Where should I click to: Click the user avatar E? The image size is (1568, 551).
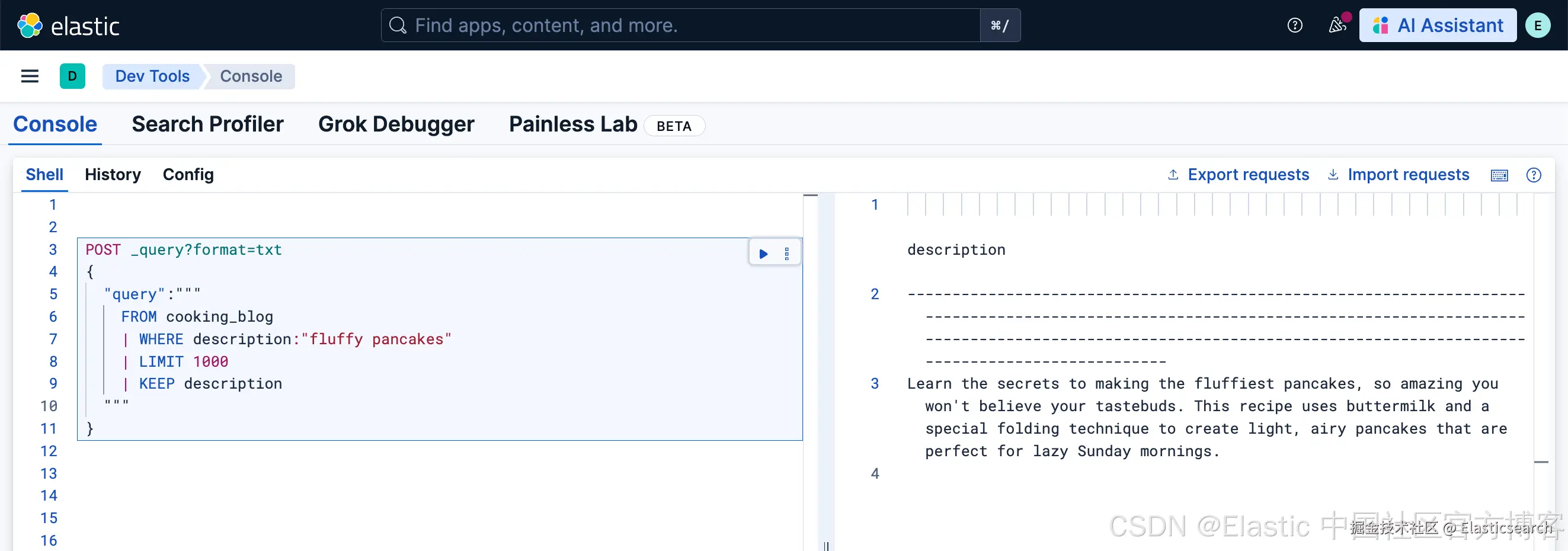coord(1538,25)
